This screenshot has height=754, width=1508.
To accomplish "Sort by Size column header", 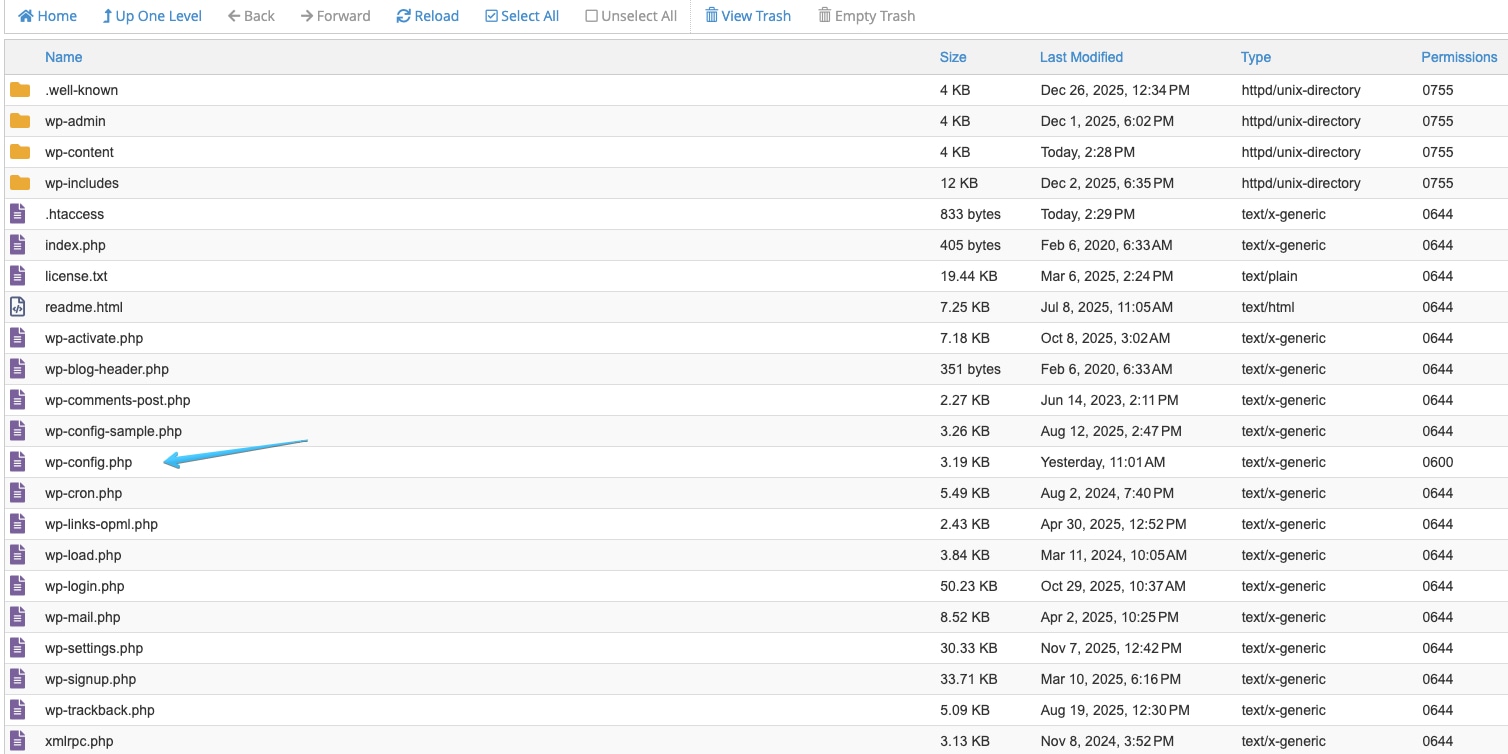I will 953,57.
